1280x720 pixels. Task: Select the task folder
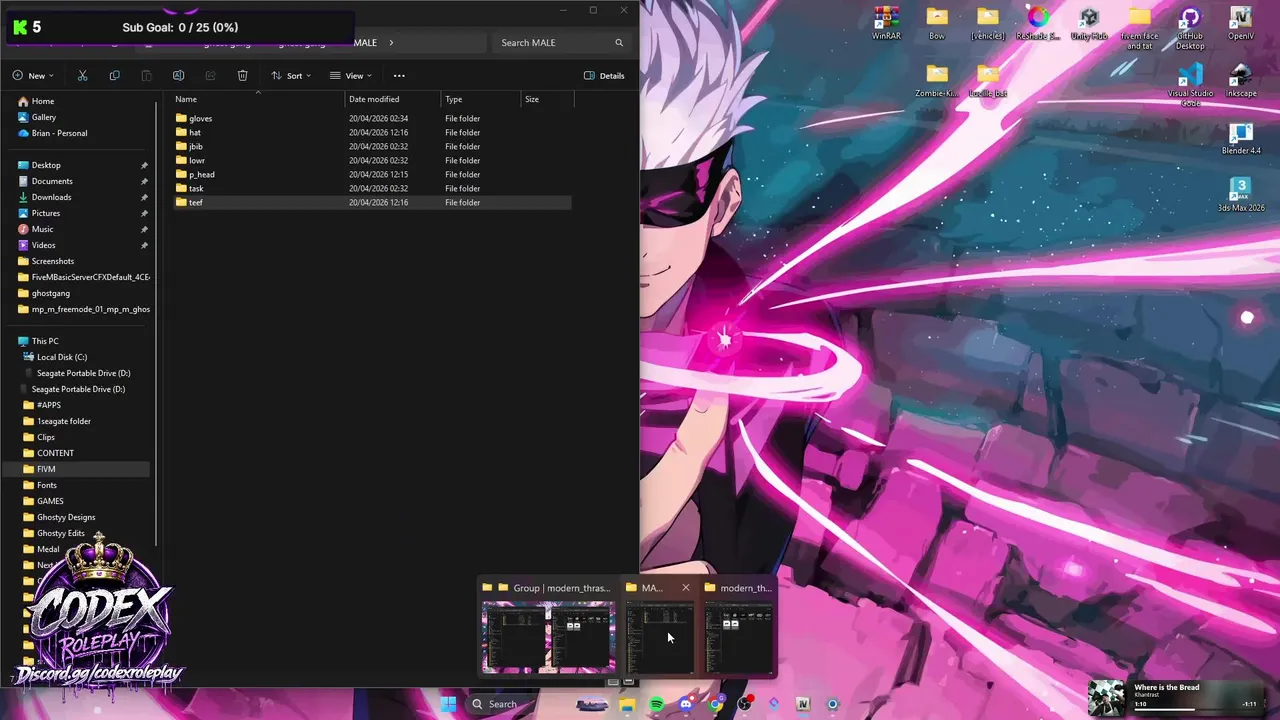tap(371, 188)
